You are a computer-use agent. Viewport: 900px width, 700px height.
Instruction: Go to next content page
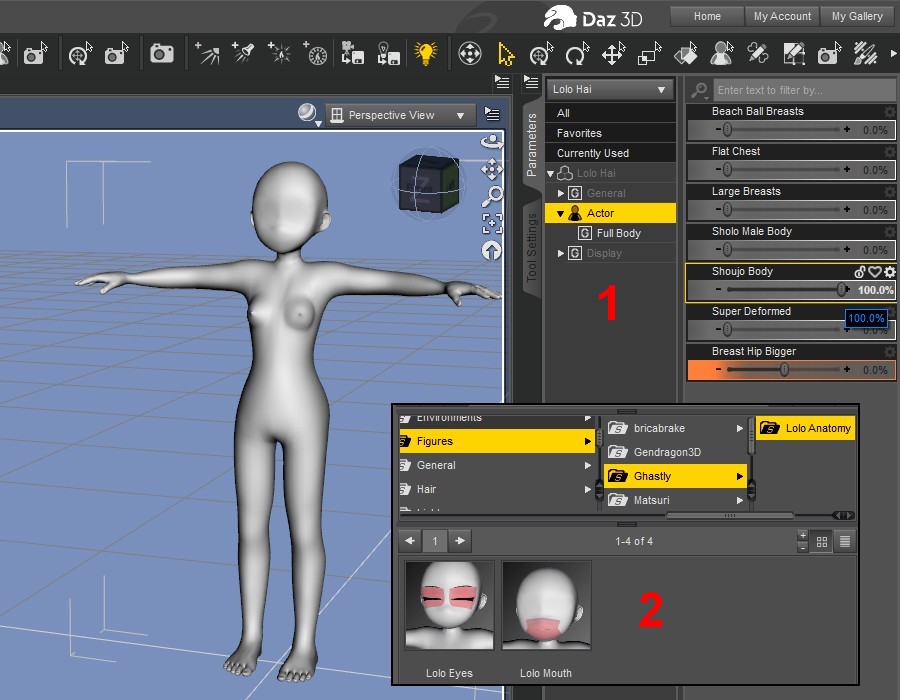(x=460, y=540)
